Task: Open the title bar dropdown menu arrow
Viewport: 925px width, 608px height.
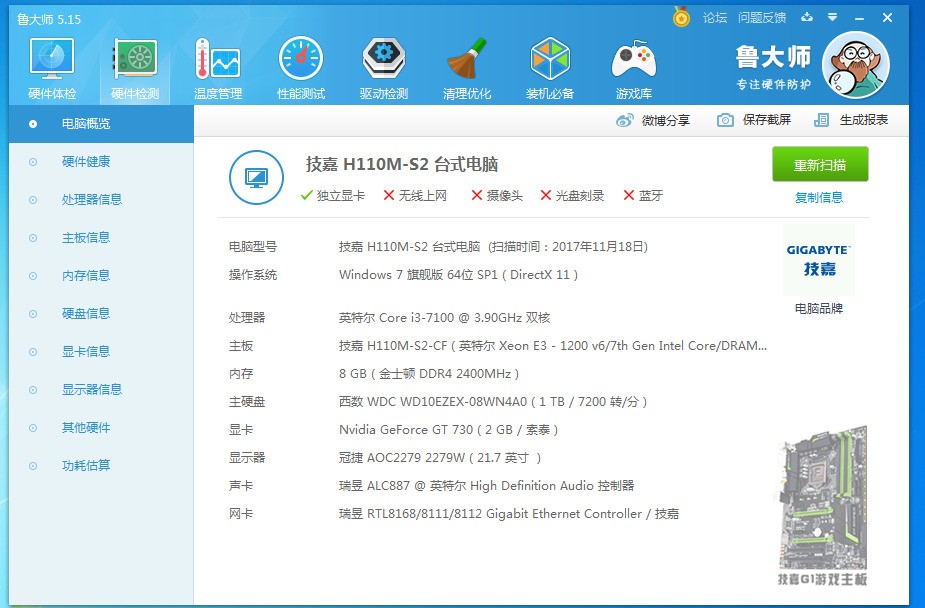Action: click(x=832, y=17)
